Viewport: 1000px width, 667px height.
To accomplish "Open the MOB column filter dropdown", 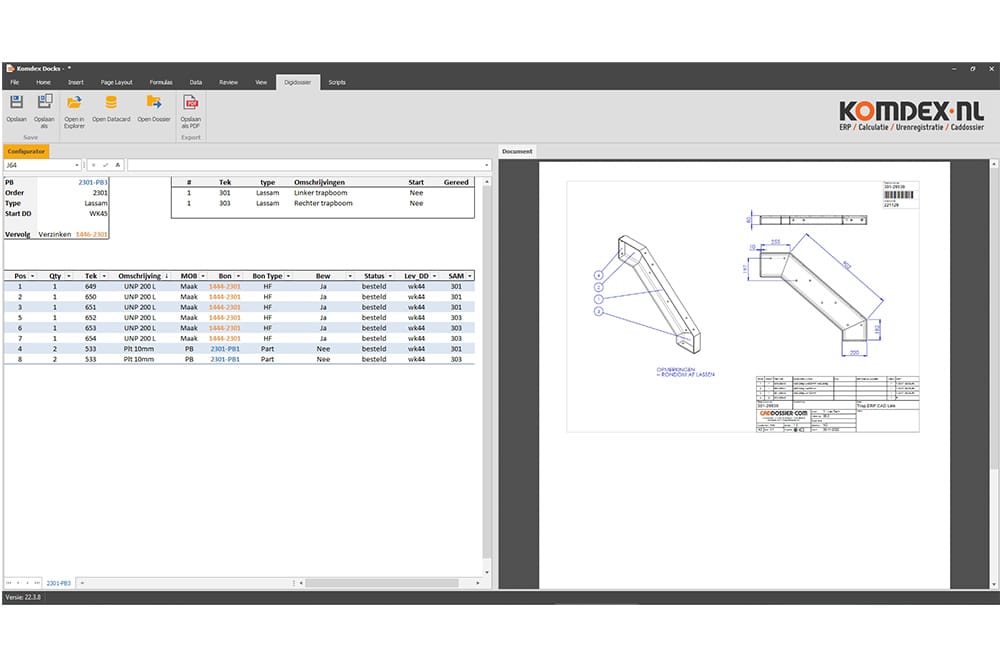I will pyautogui.click(x=203, y=276).
